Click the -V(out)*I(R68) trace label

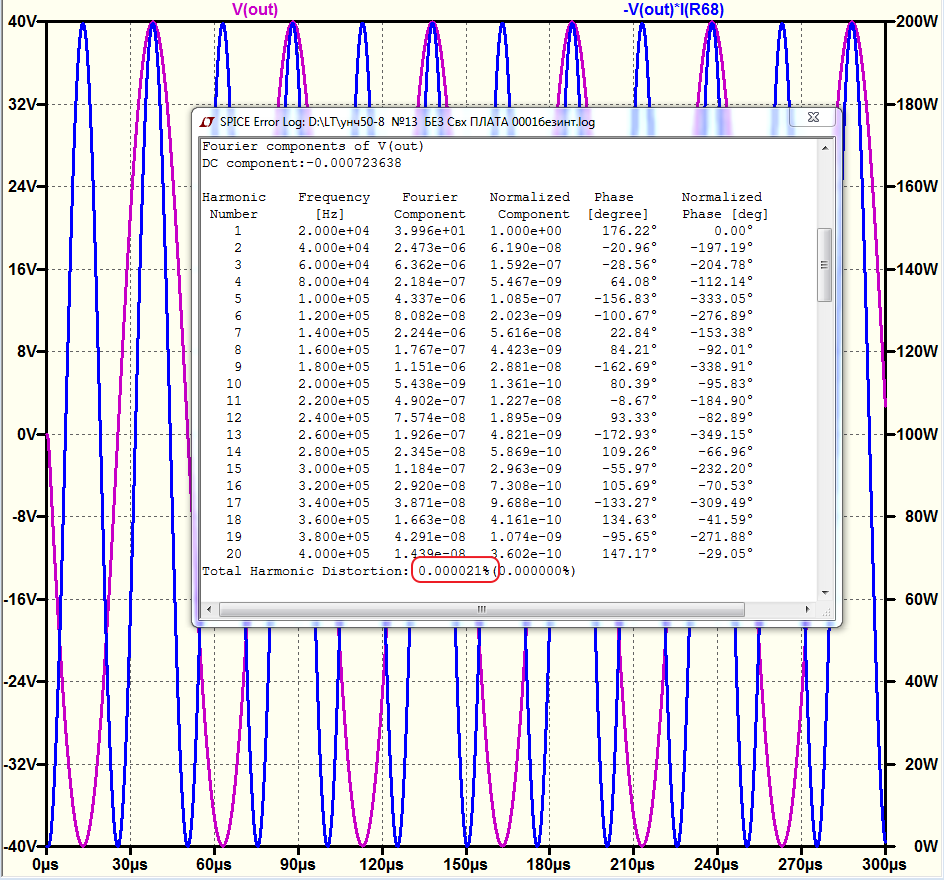[x=673, y=10]
